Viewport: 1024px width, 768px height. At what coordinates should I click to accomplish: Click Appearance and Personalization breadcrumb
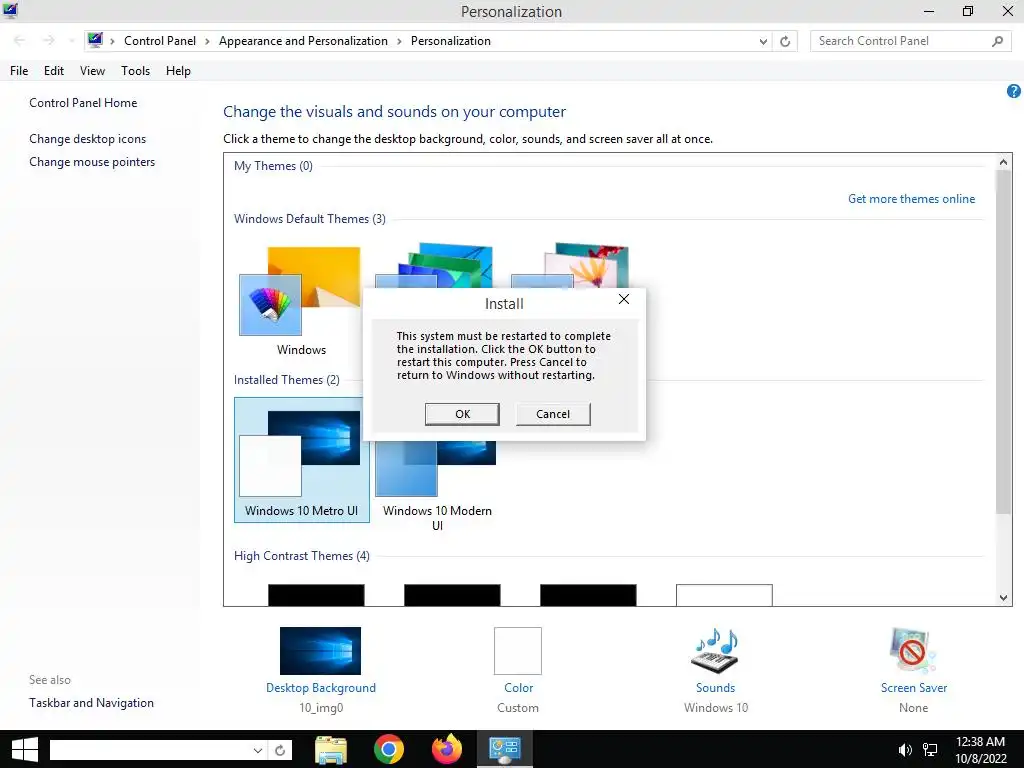pos(303,40)
